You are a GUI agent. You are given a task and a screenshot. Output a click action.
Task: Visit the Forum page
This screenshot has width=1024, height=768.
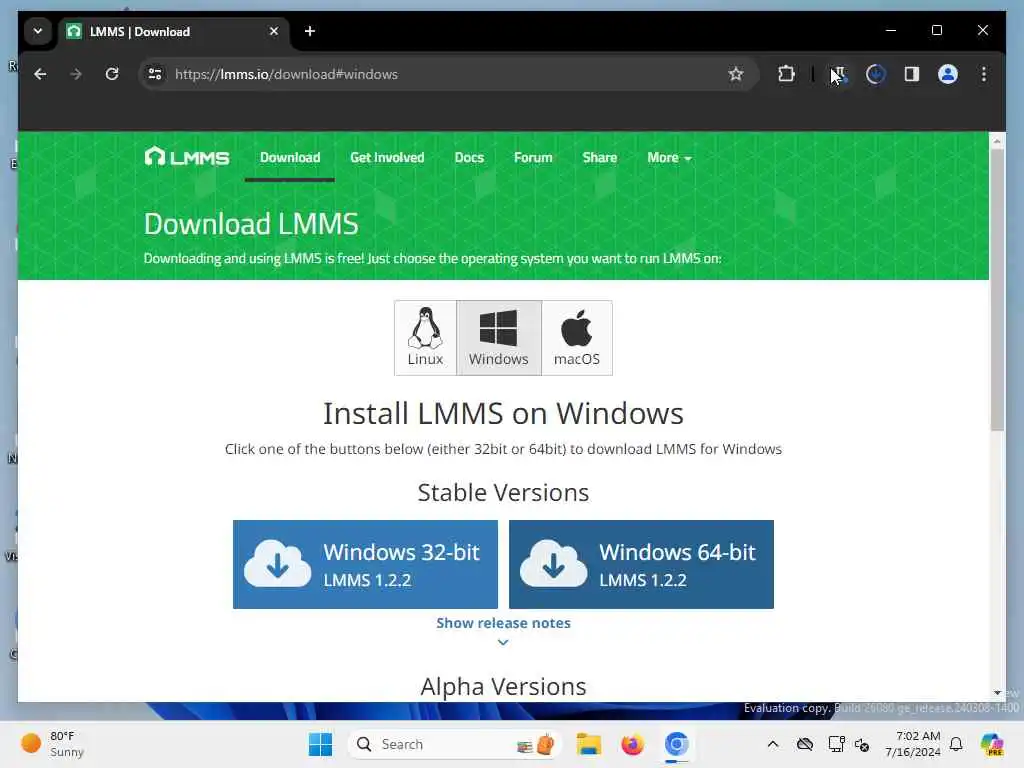click(533, 157)
